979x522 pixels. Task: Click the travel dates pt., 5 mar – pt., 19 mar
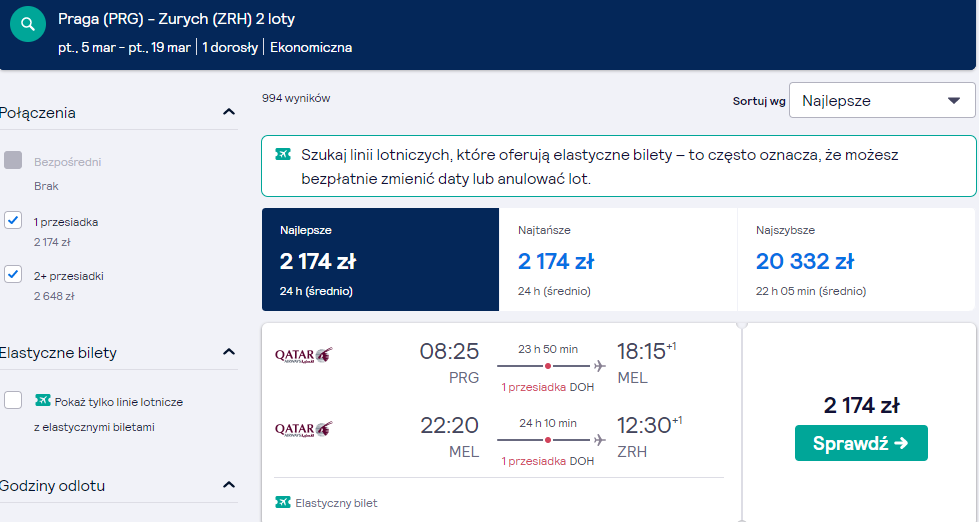point(124,47)
